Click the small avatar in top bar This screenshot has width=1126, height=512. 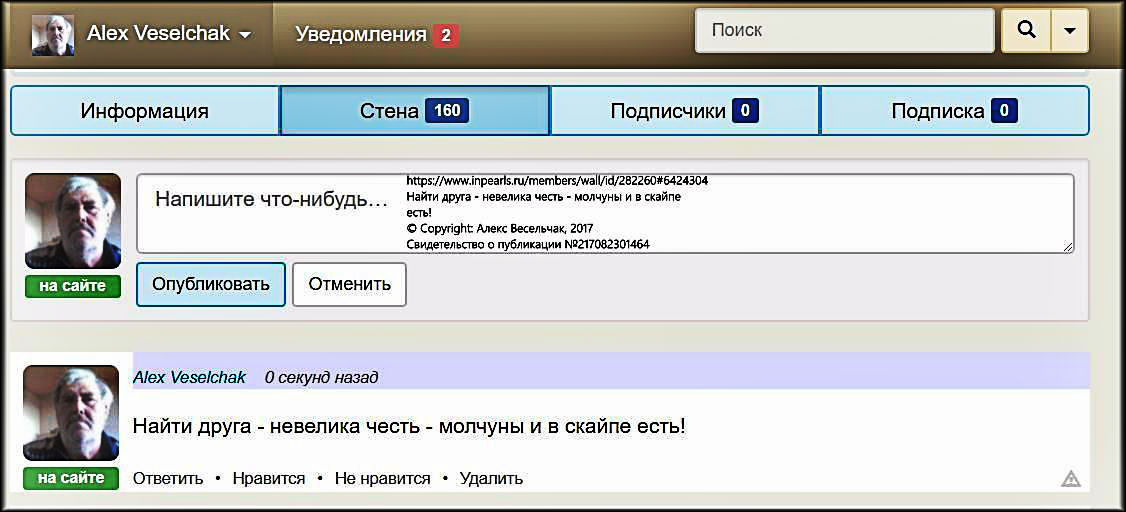coord(52,35)
